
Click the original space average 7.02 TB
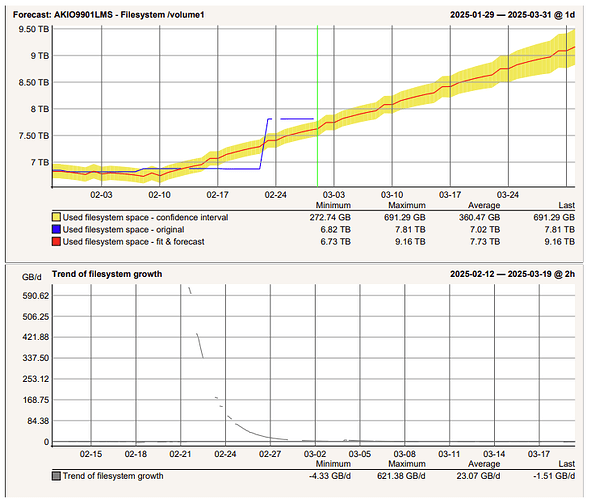485,230
